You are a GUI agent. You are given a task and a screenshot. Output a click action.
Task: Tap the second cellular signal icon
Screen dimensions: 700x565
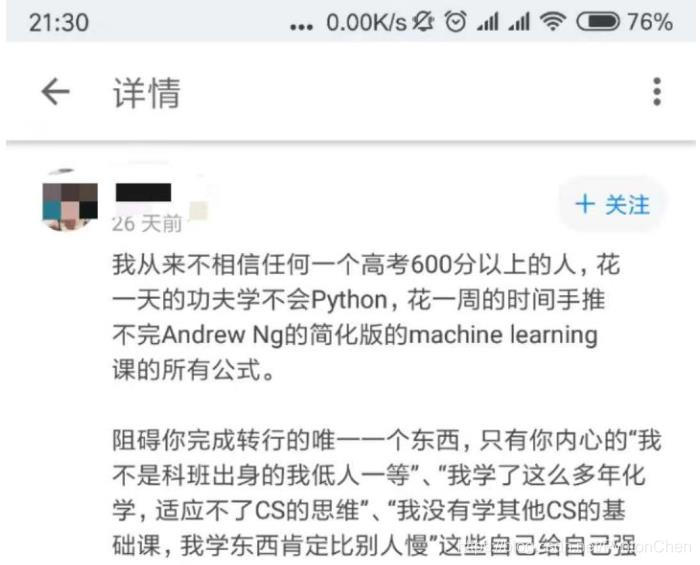click(519, 21)
